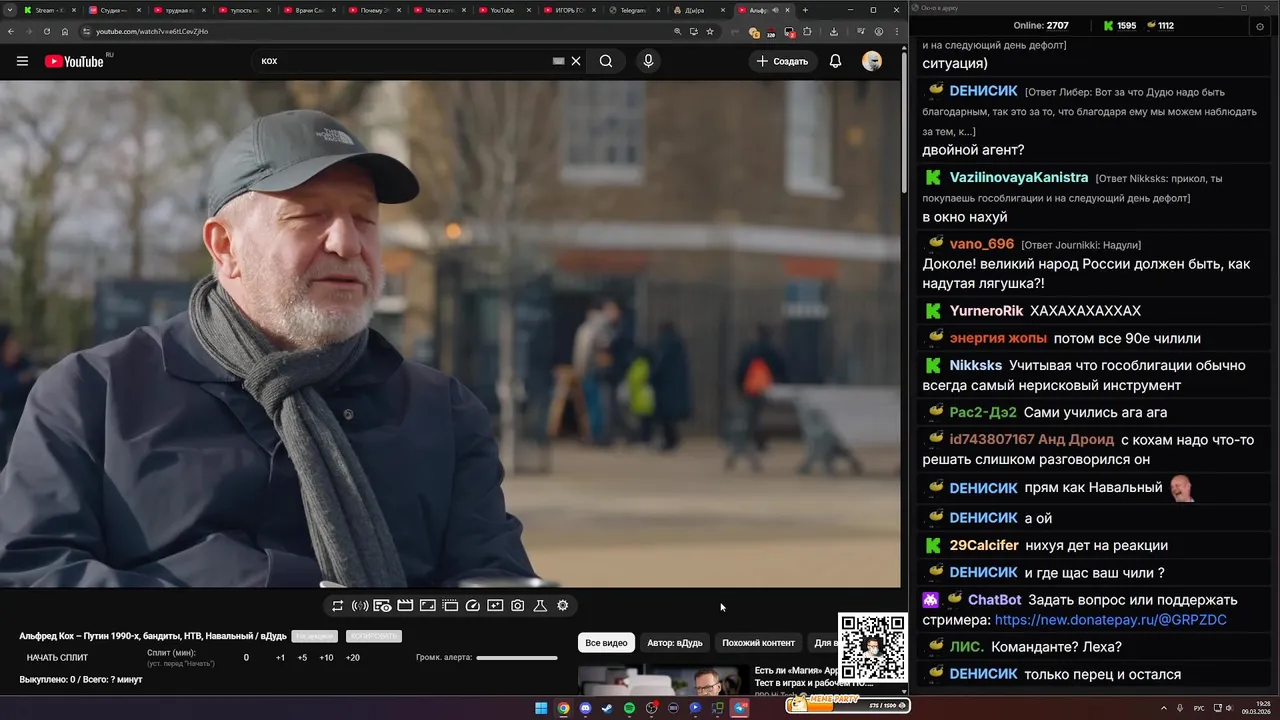Open the YouTube hamburger guide menu

click(x=22, y=61)
